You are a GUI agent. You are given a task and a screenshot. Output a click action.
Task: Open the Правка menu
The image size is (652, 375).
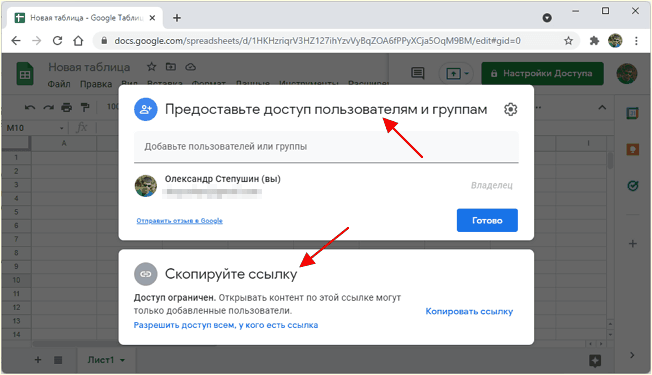coord(96,84)
